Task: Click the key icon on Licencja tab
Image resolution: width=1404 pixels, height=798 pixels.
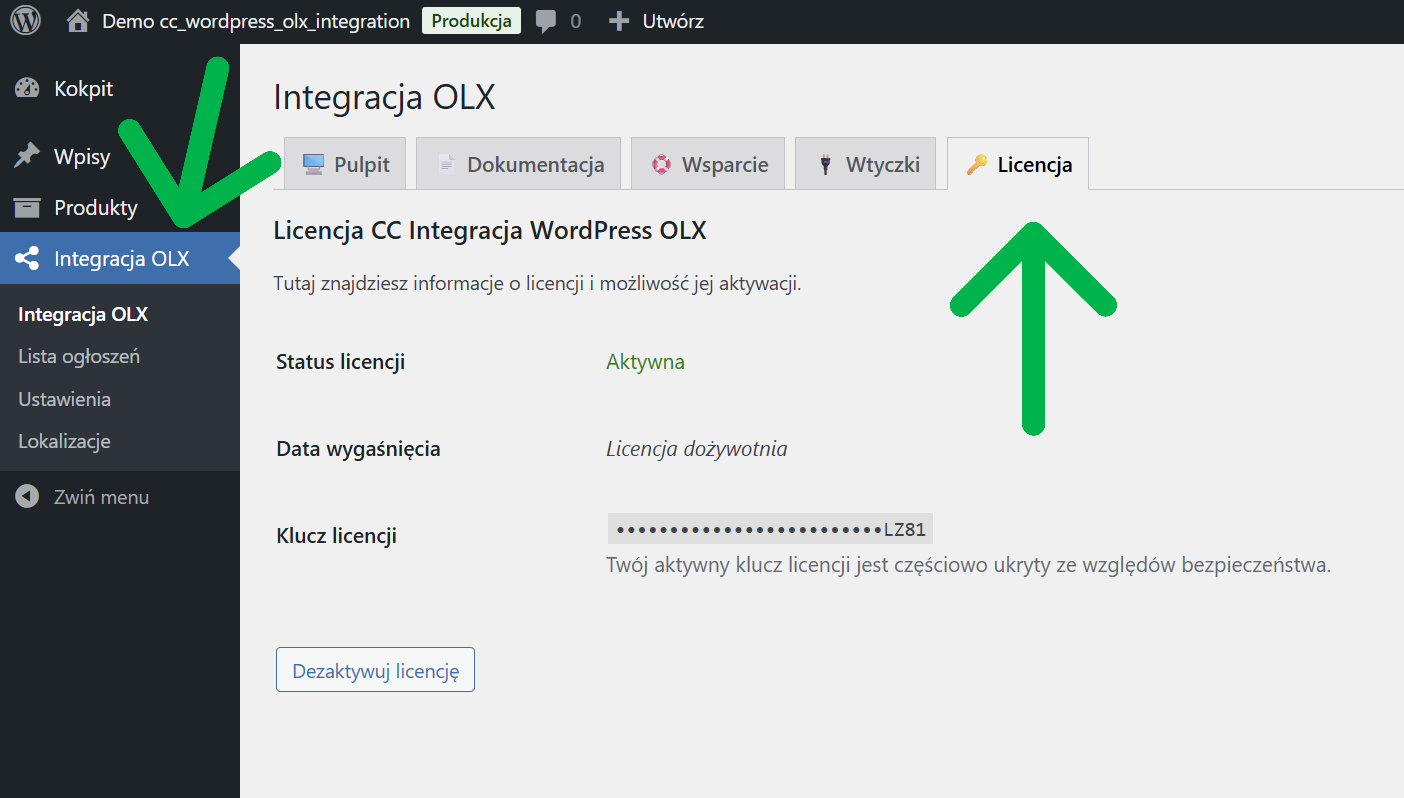Action: tap(977, 165)
